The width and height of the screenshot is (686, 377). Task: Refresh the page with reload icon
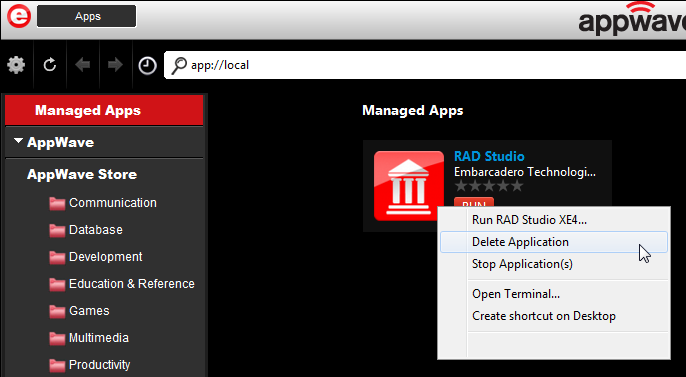(49, 65)
